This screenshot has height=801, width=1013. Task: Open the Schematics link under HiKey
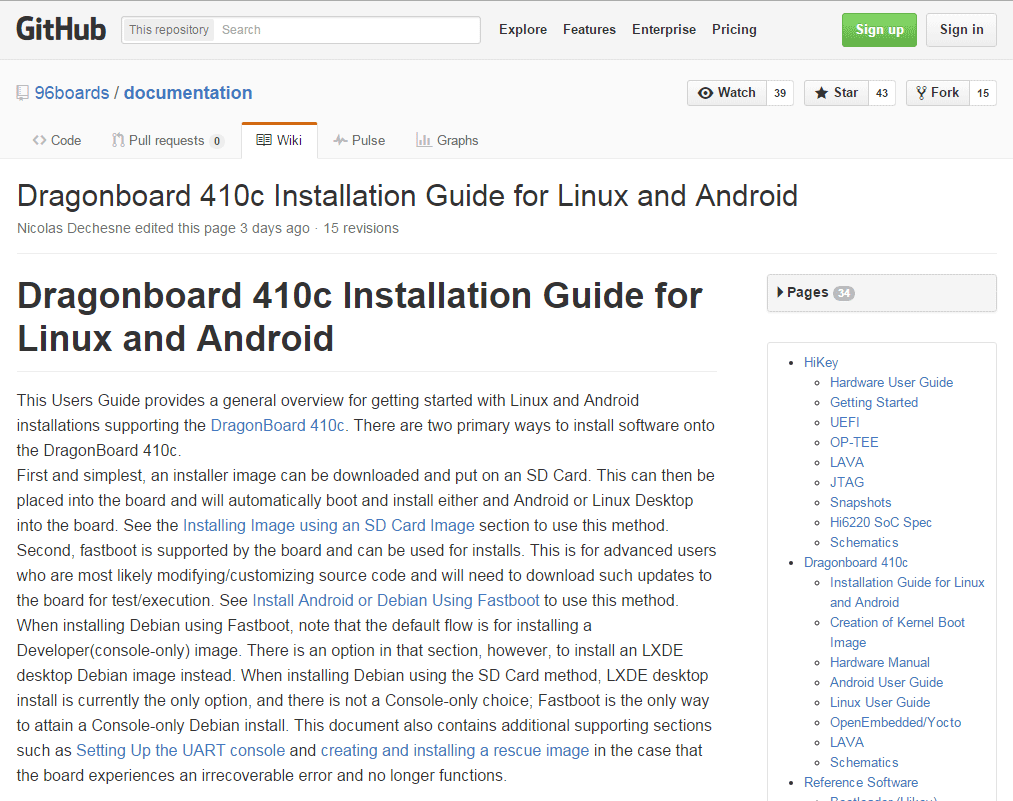coord(864,543)
